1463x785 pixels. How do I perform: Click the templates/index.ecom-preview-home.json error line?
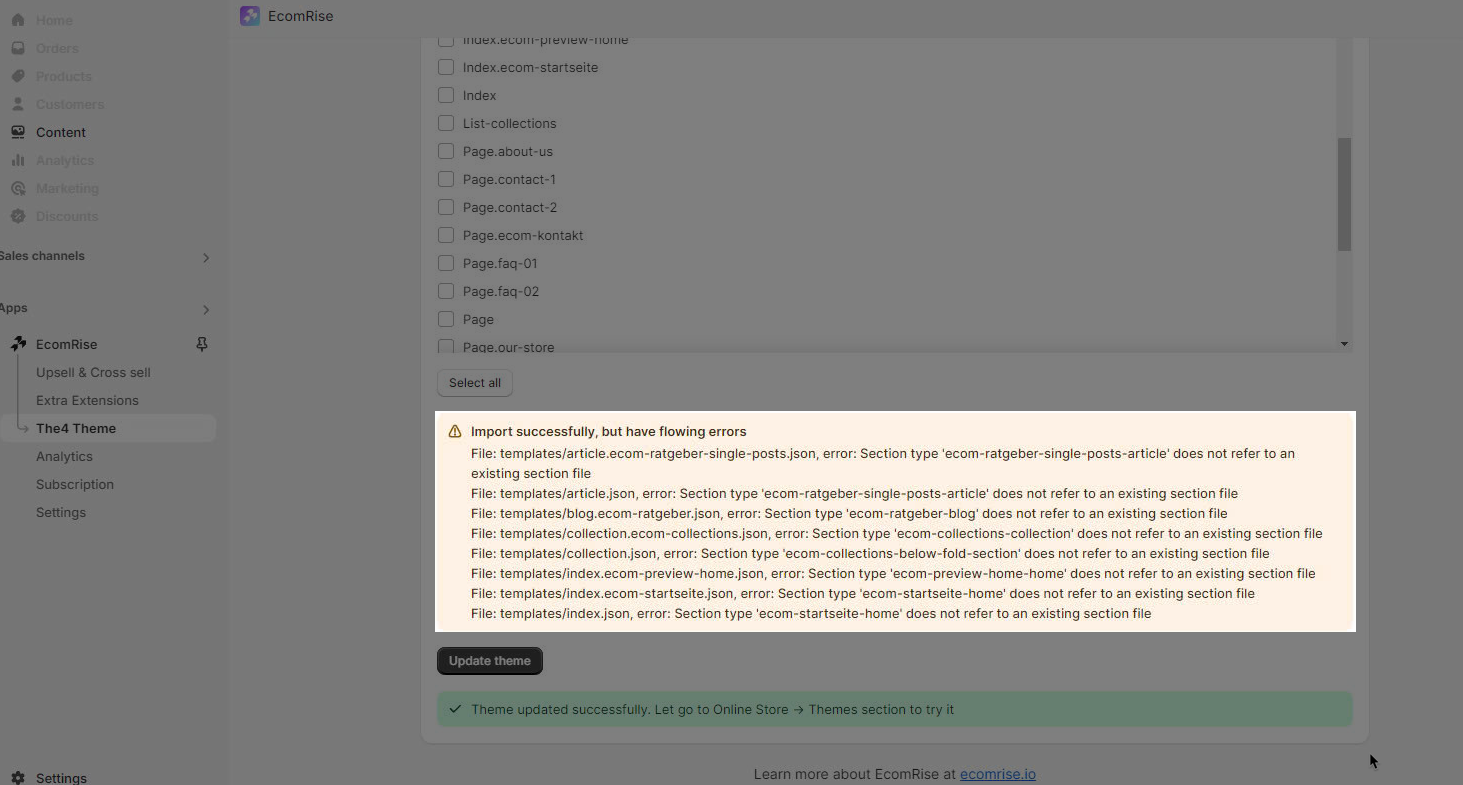coord(893,573)
